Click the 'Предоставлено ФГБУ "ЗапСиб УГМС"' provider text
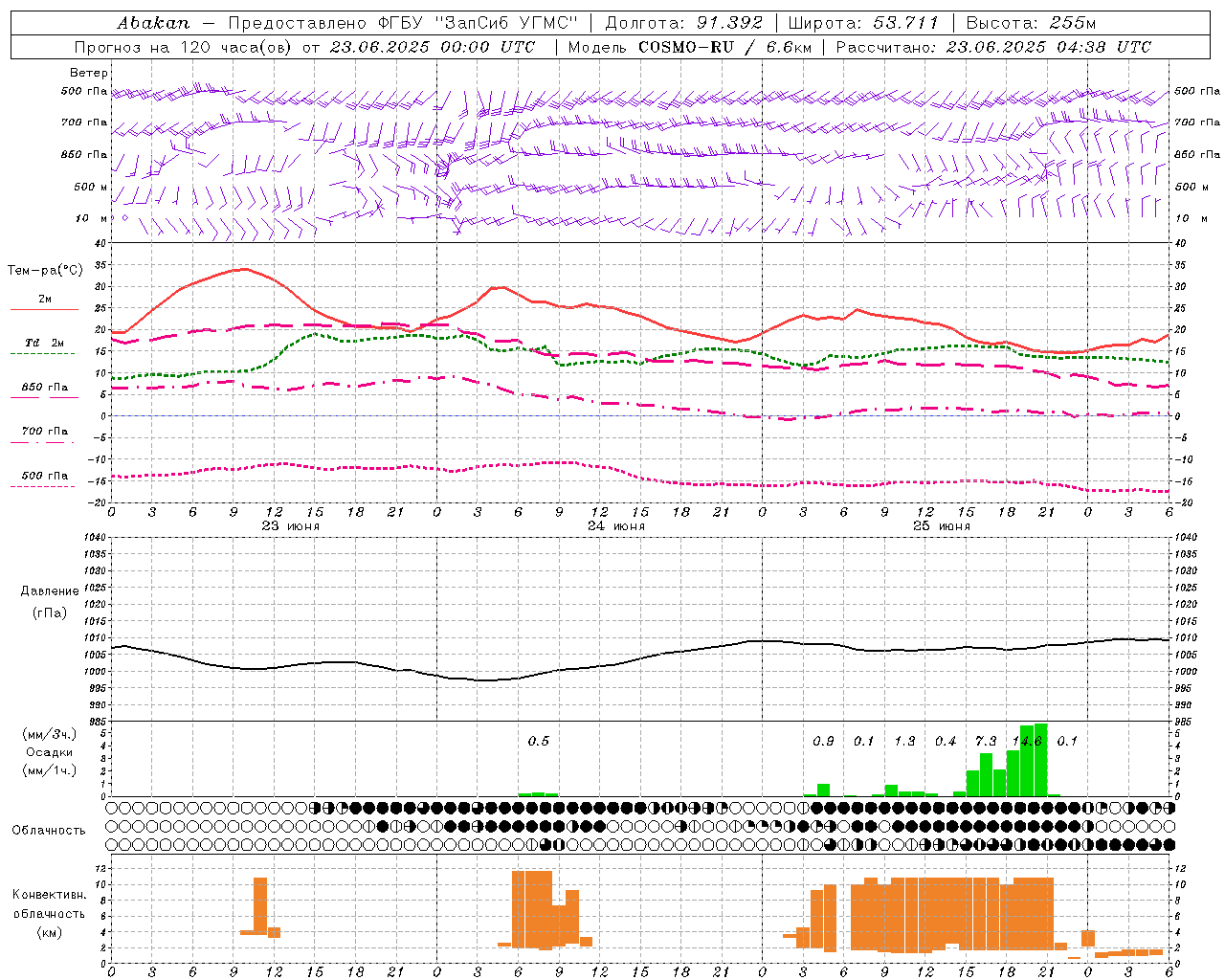 (x=403, y=22)
